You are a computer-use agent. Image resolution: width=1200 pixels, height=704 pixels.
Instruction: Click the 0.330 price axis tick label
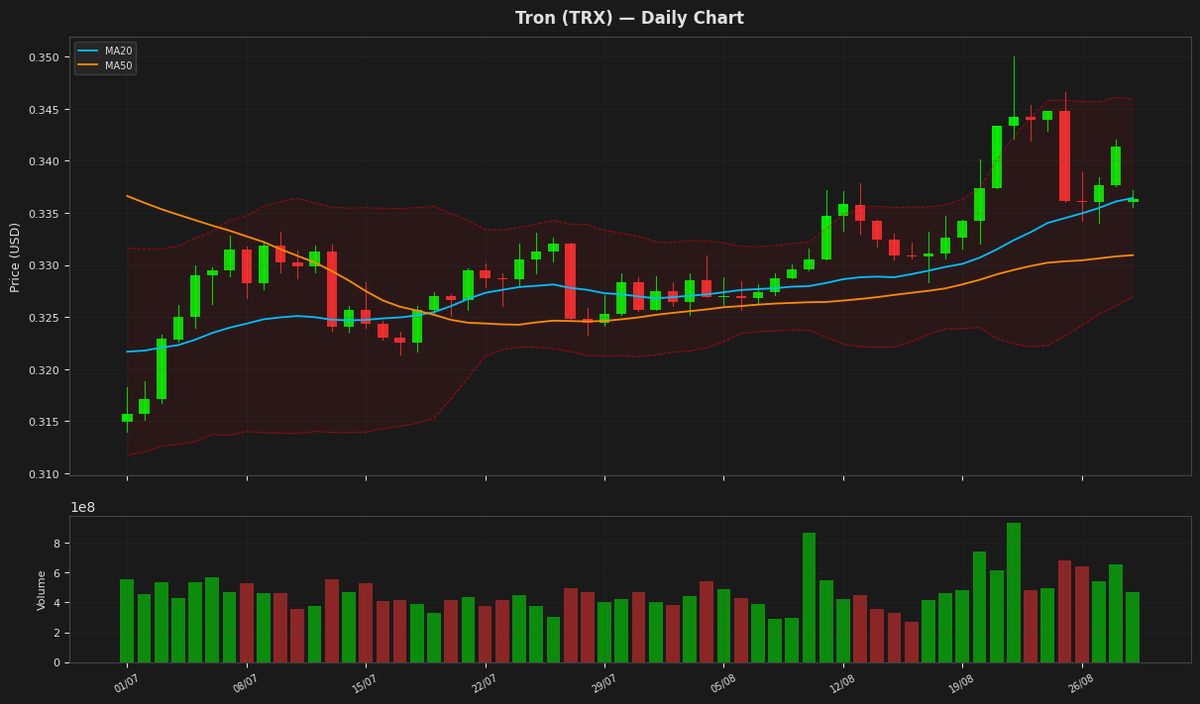click(42, 266)
